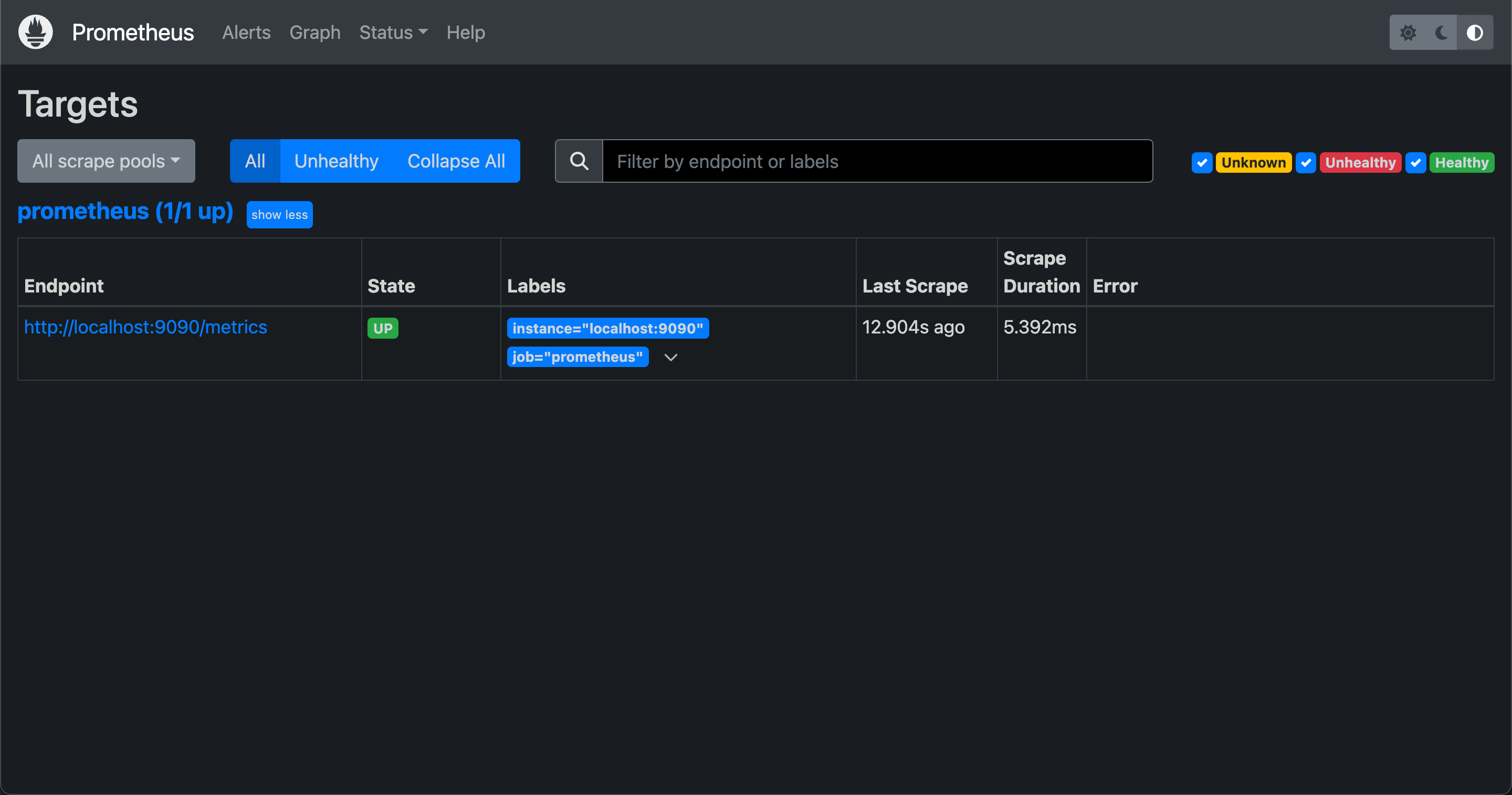This screenshot has height=795, width=1512.
Task: Click the Scrape Duration column header
Action: [1041, 272]
